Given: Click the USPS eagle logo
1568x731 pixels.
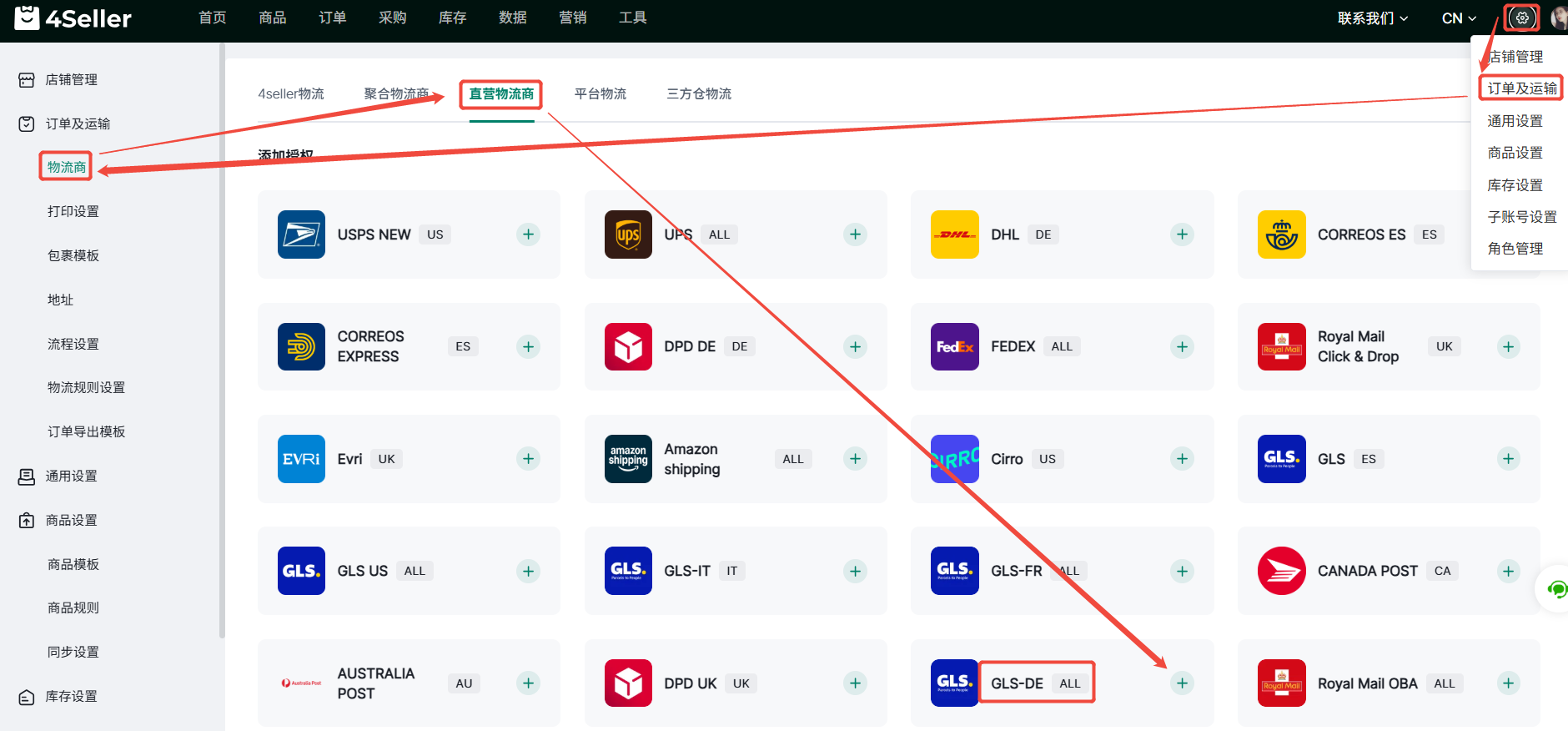Looking at the screenshot, I should click(x=301, y=234).
